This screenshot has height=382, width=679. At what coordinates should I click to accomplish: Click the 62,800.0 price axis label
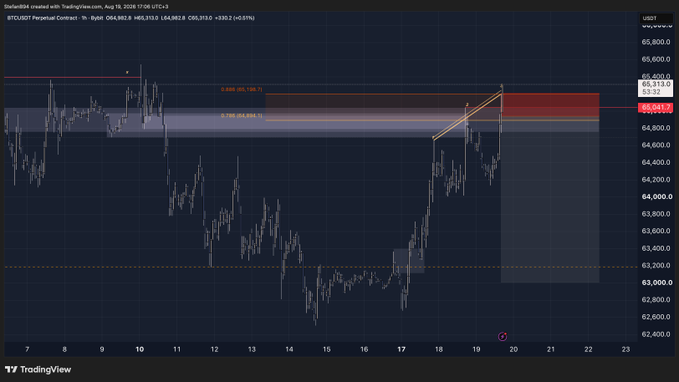click(656, 300)
